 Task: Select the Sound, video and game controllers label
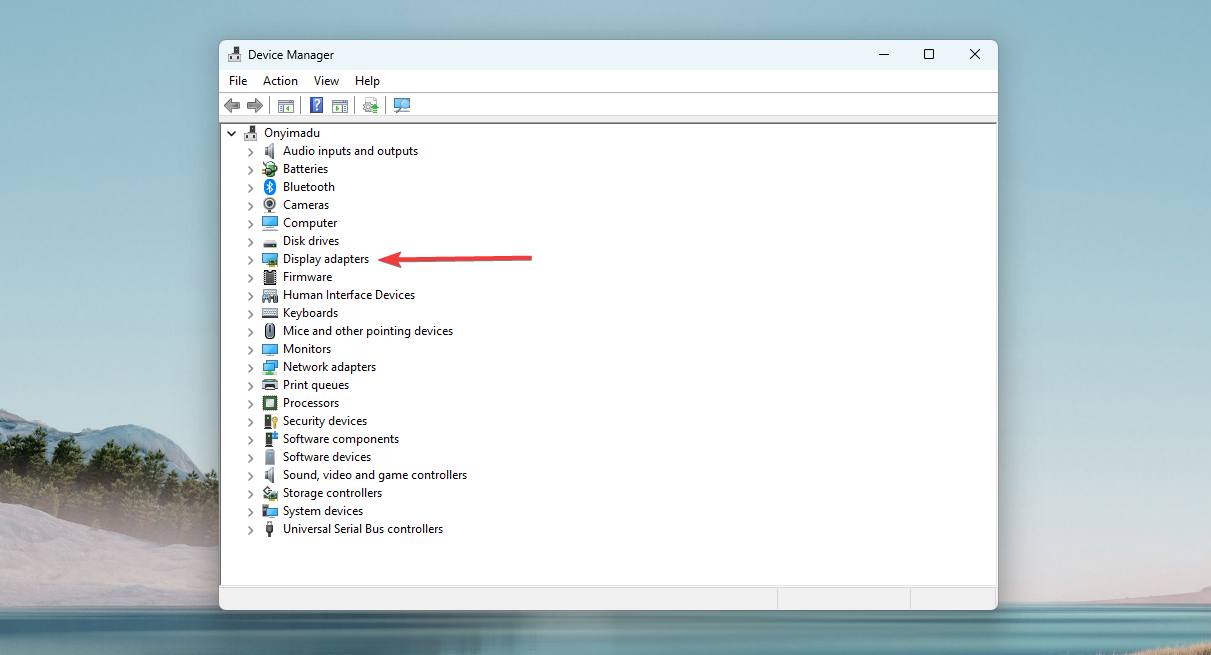[375, 475]
